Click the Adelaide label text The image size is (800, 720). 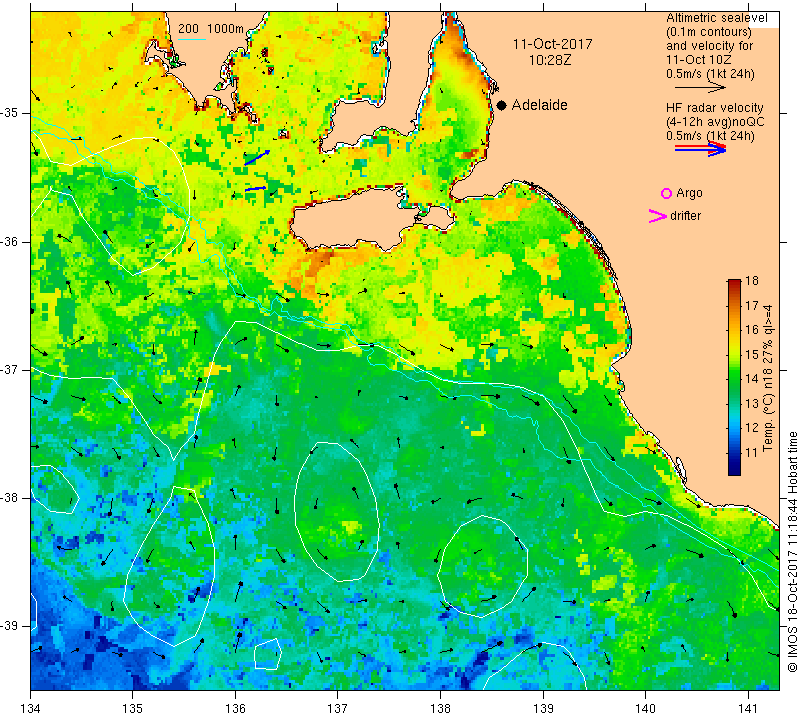point(539,105)
